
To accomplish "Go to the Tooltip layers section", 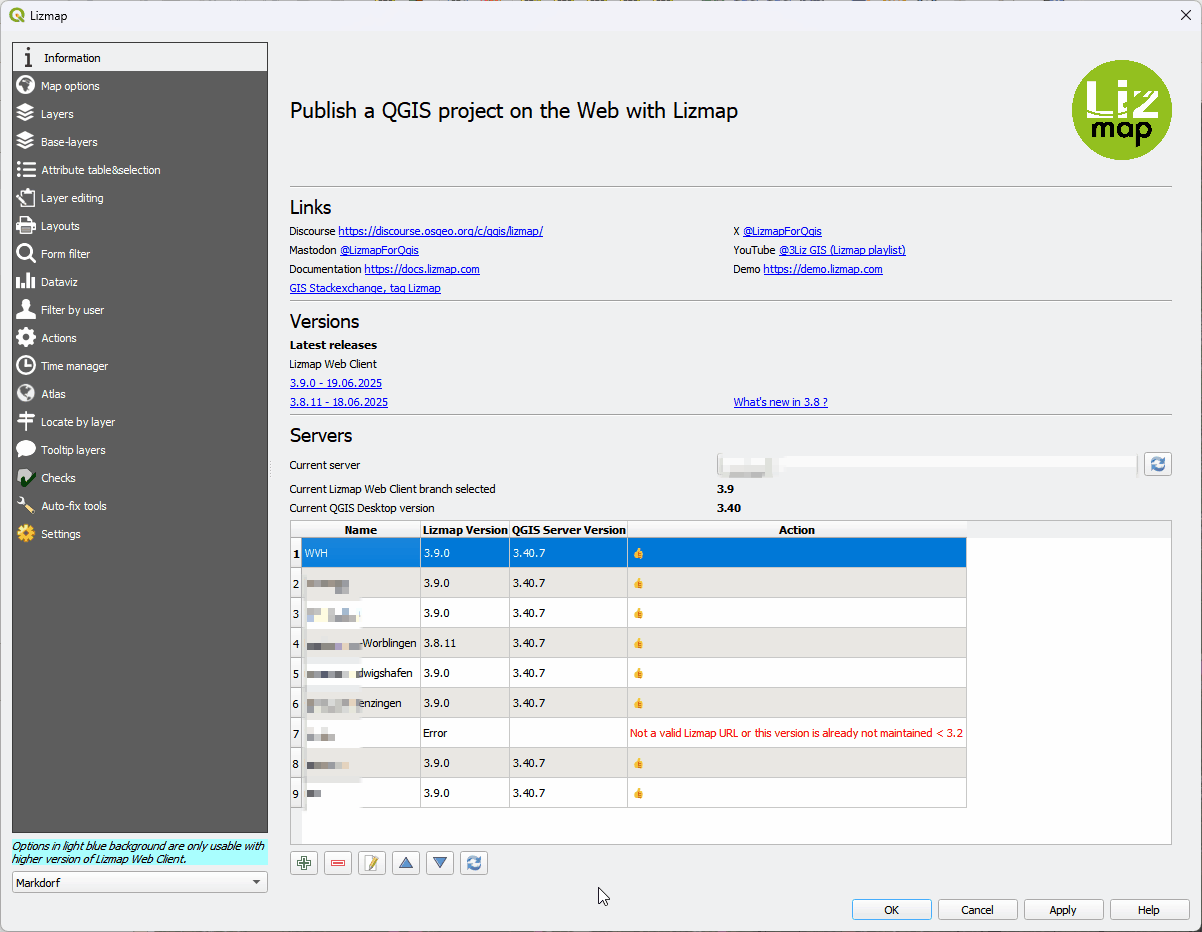I will (x=140, y=450).
